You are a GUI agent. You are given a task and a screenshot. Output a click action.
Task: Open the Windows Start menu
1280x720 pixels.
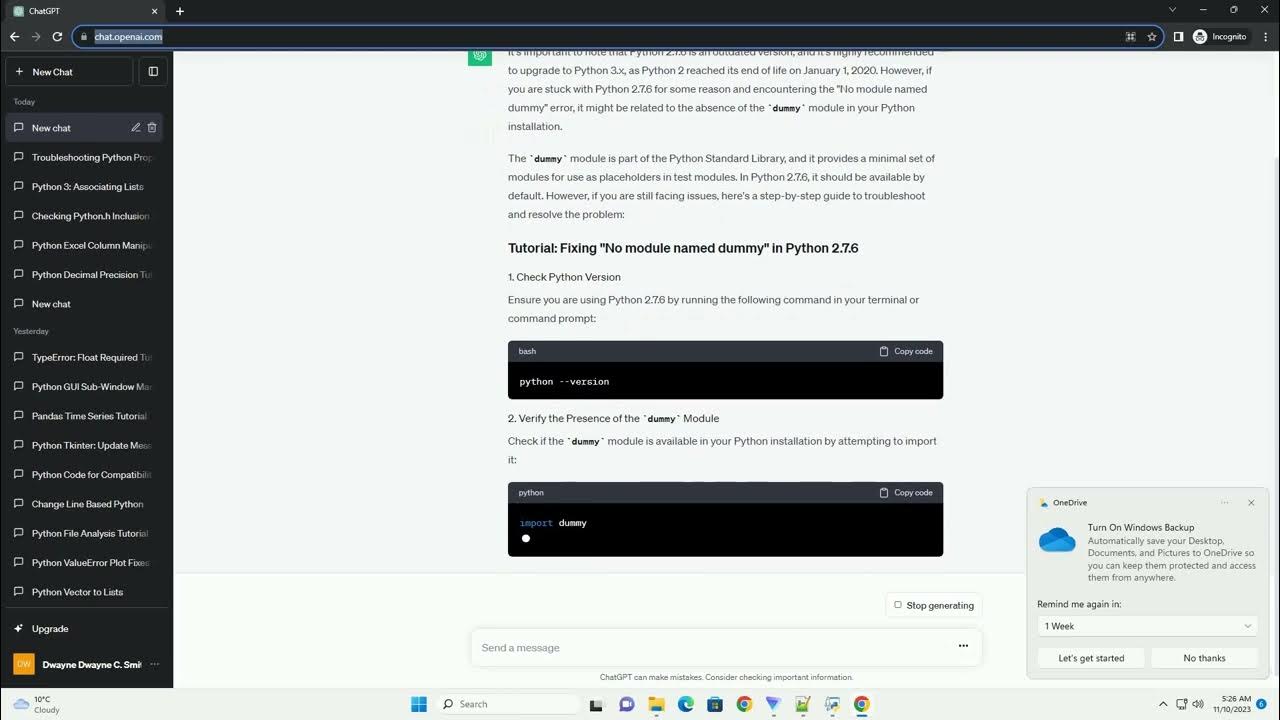coord(419,704)
